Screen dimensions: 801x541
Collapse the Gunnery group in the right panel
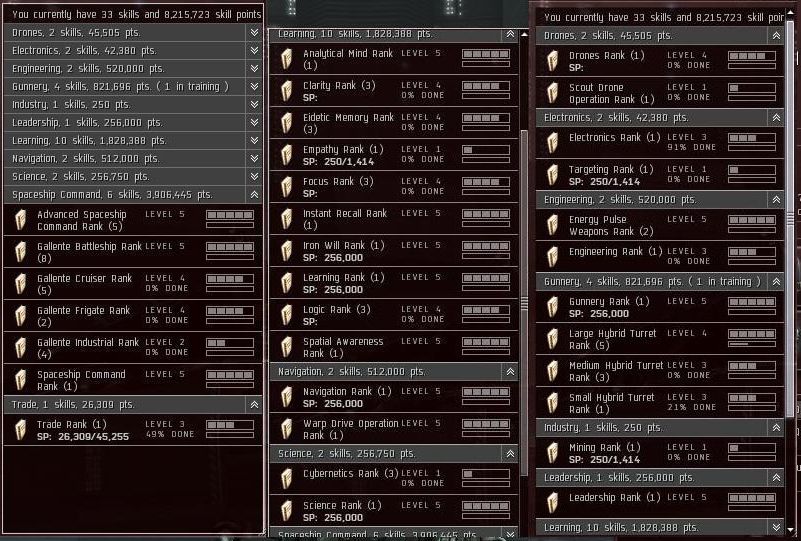pos(776,281)
